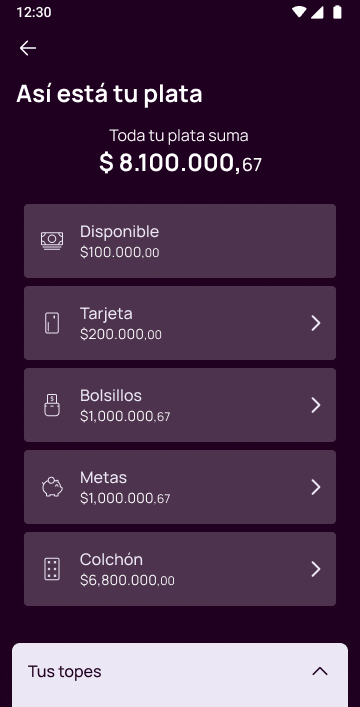
Task: Click the card icon beside Tarjeta
Action: tap(52, 323)
